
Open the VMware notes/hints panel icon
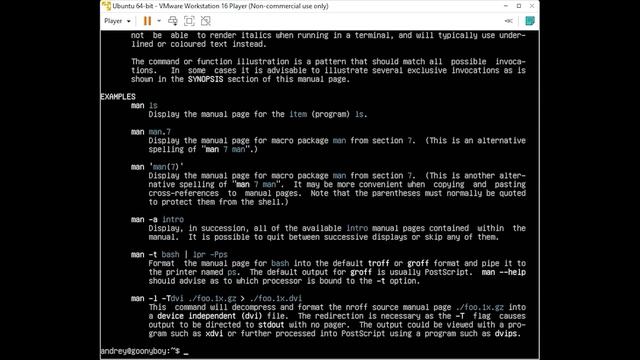tap(529, 21)
